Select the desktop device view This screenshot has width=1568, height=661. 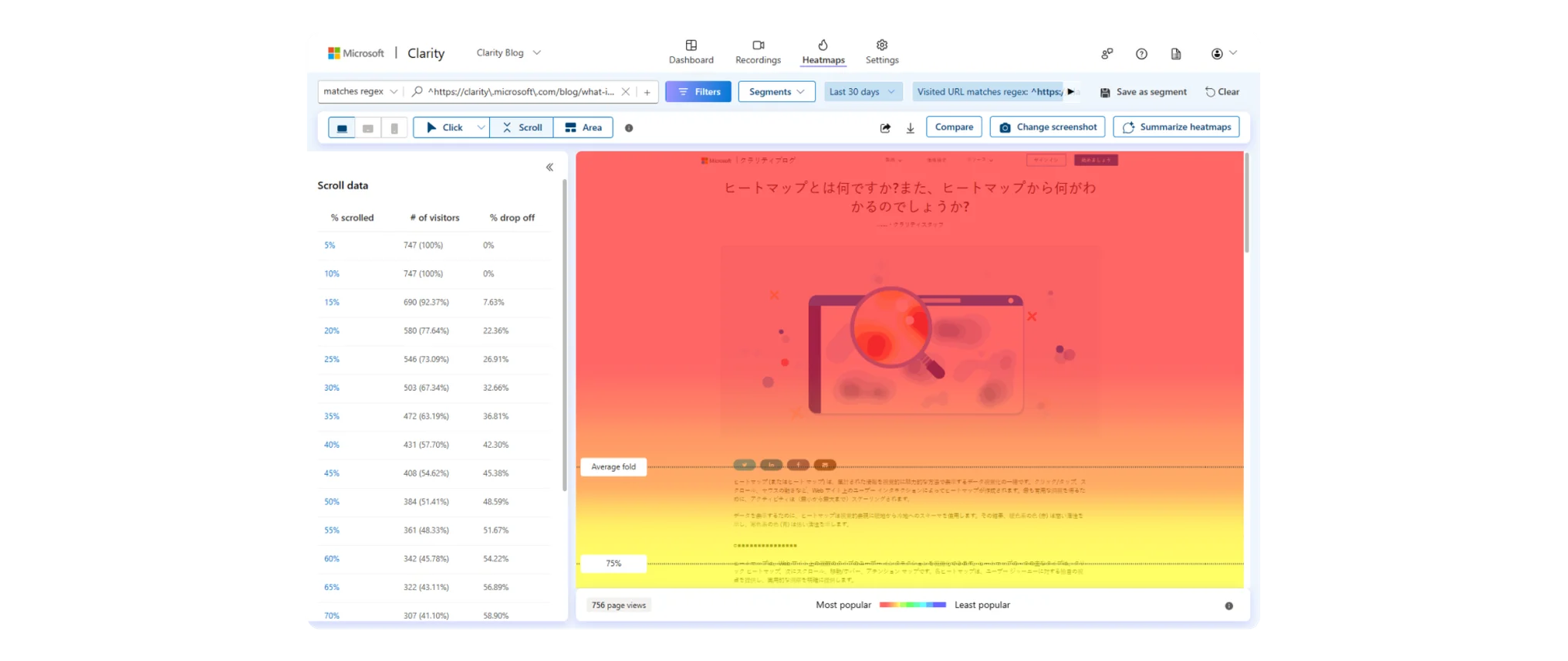(342, 128)
